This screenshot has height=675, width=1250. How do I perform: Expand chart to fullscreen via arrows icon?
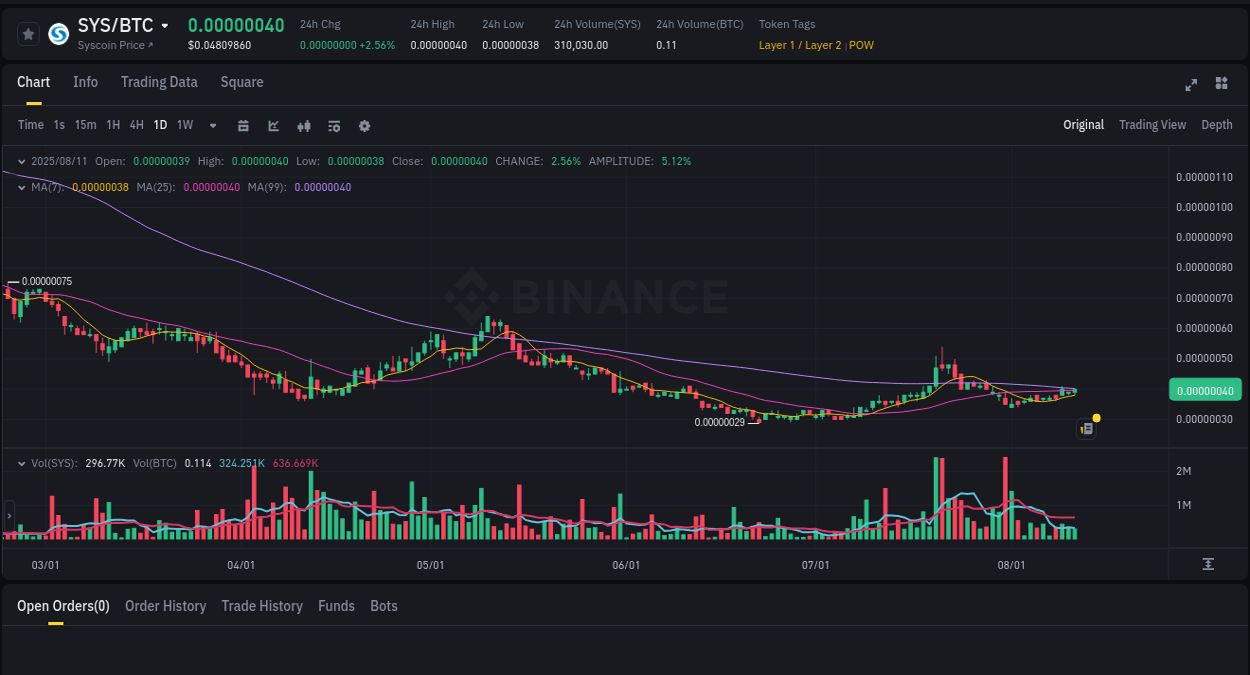point(1190,84)
